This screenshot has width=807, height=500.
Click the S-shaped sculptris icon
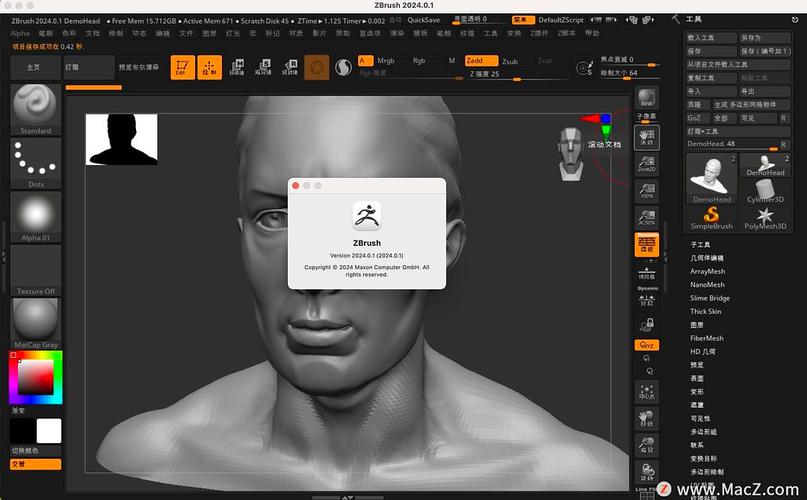[343, 67]
